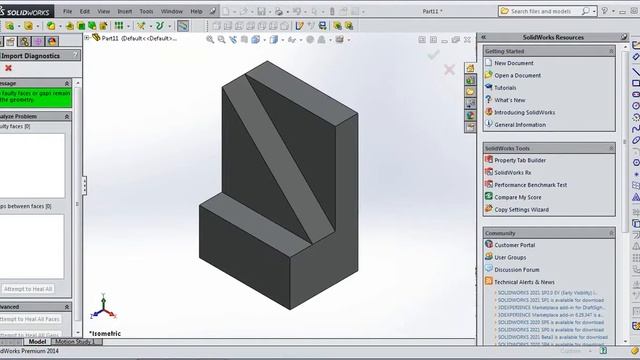Open the Custom Properties task pane tab
640x360 pixels.
click(x=470, y=127)
